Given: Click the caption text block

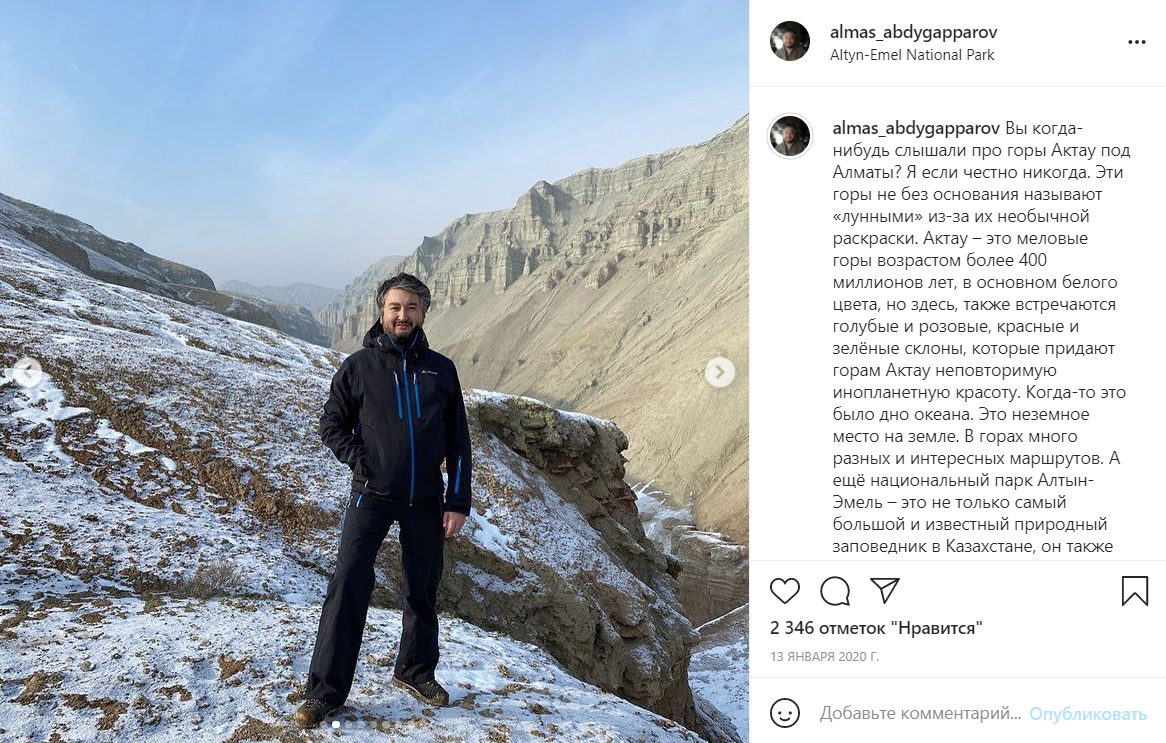Looking at the screenshot, I should coord(982,337).
